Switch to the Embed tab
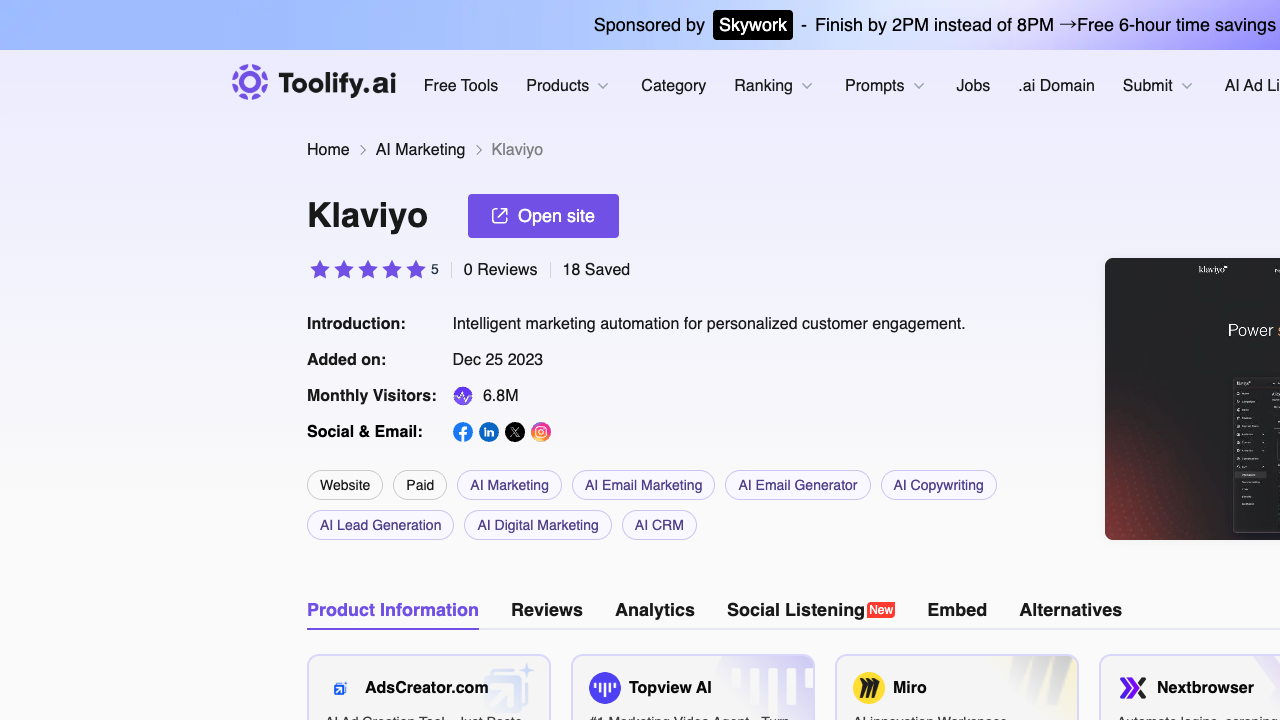 pos(957,610)
